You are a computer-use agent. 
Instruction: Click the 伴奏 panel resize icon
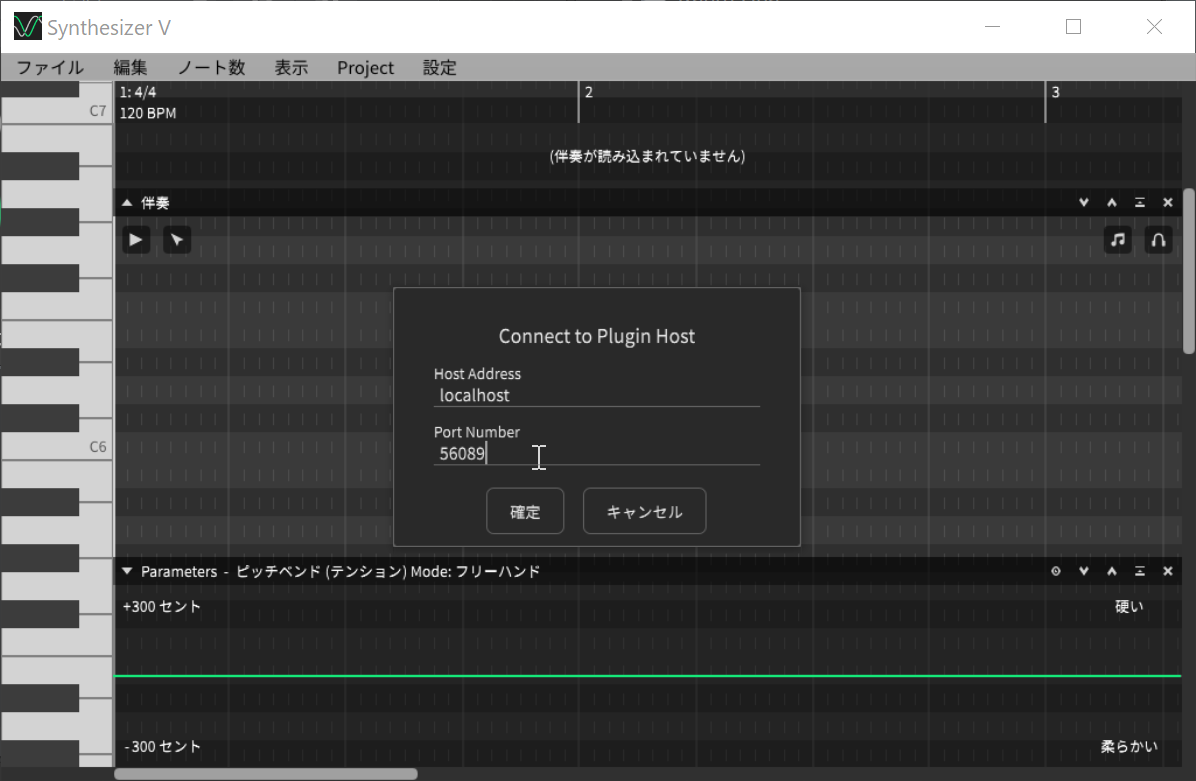pyautogui.click(x=1140, y=203)
